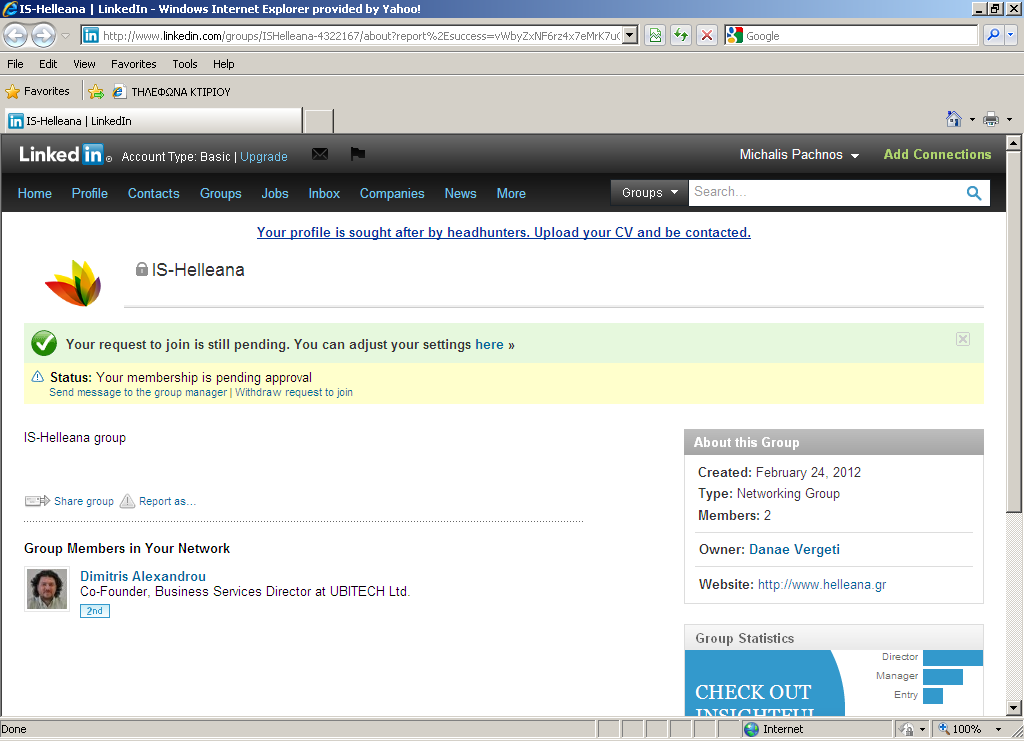Click Send message to the group manager
This screenshot has height=741, width=1024.
click(x=138, y=392)
